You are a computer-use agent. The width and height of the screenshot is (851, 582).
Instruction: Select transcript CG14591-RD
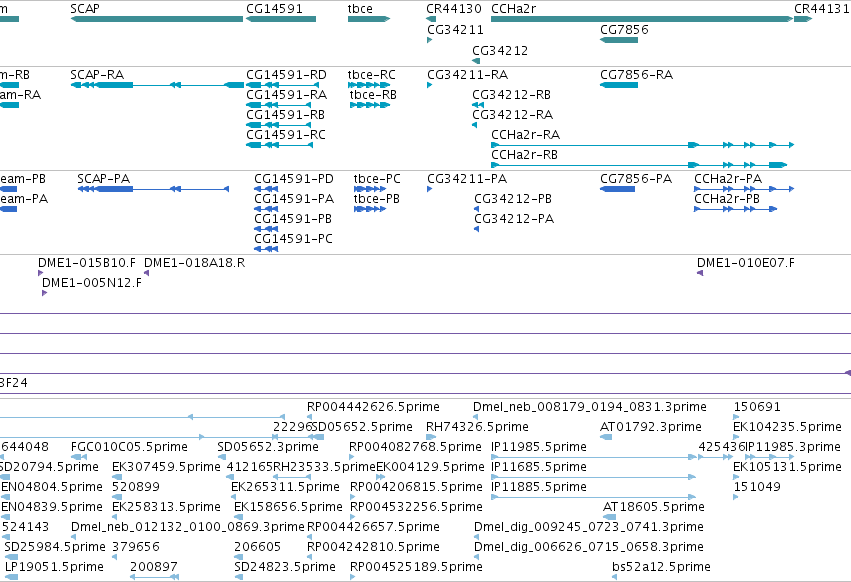(x=286, y=74)
